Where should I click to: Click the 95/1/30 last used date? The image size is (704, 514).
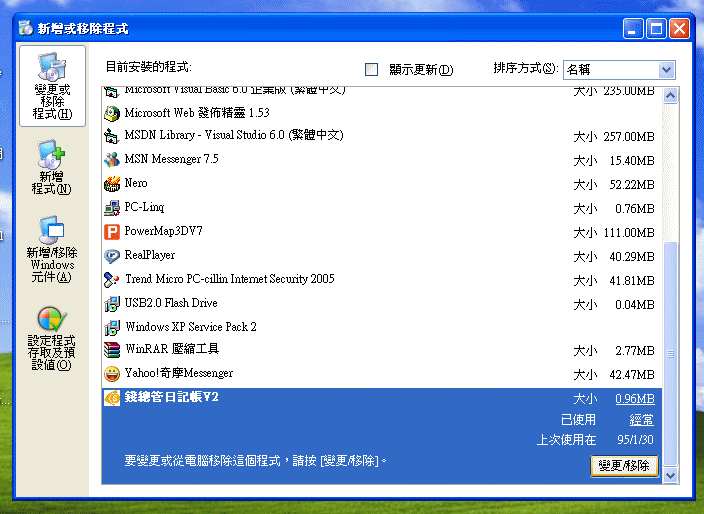point(635,439)
